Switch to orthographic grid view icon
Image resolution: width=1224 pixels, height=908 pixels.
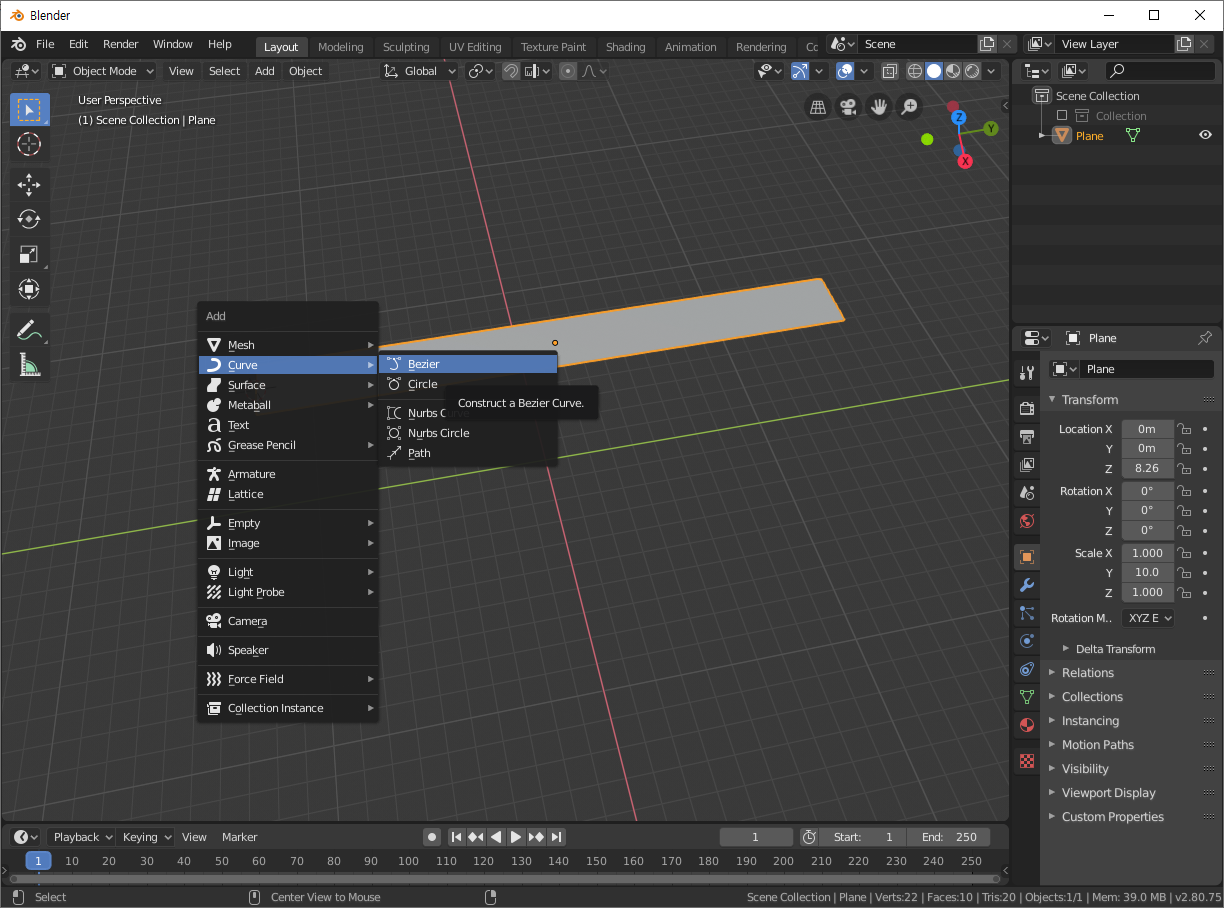[817, 107]
